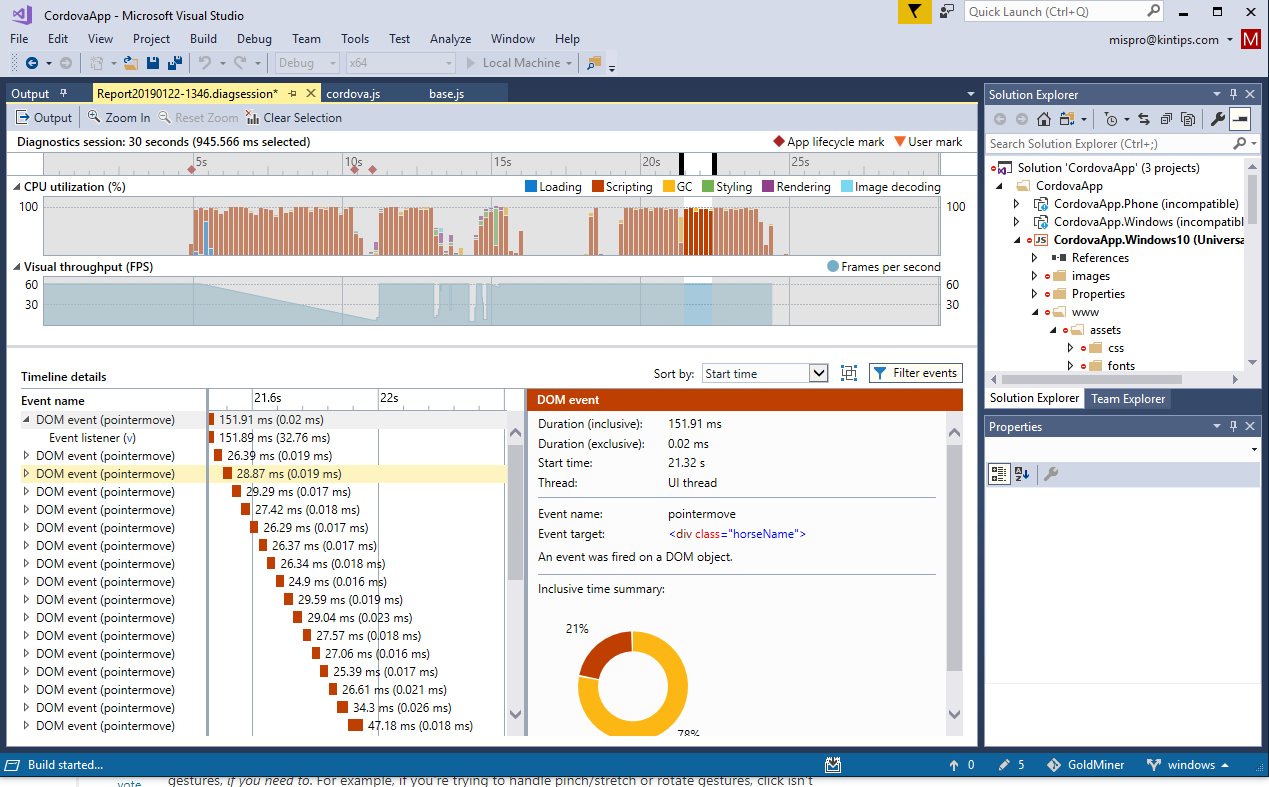Screen dimensions: 1269x787
Task: Click the account avatar M icon
Action: point(1251,39)
